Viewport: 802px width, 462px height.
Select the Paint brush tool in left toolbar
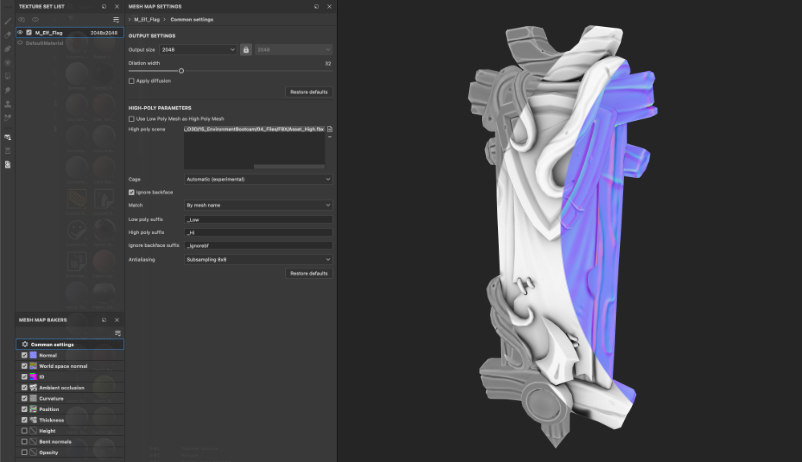pyautogui.click(x=8, y=21)
